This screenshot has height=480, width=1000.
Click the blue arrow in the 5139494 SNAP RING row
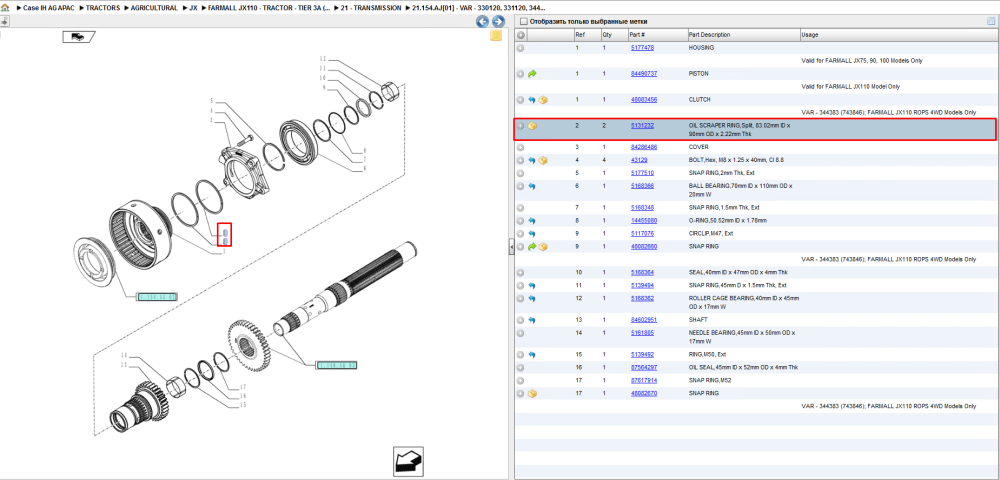tap(533, 285)
